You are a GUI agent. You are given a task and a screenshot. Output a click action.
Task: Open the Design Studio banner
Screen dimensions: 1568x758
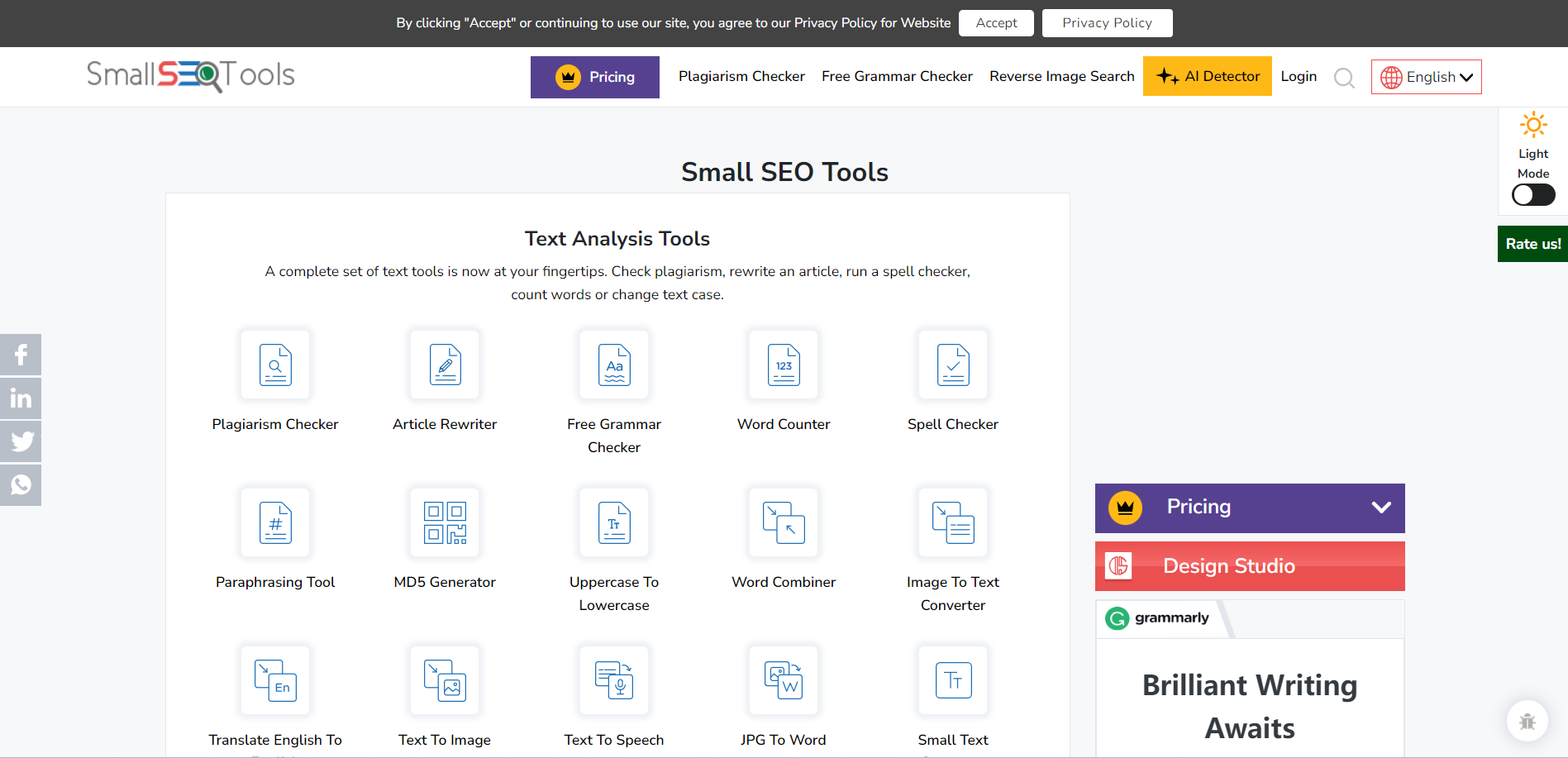(x=1249, y=565)
